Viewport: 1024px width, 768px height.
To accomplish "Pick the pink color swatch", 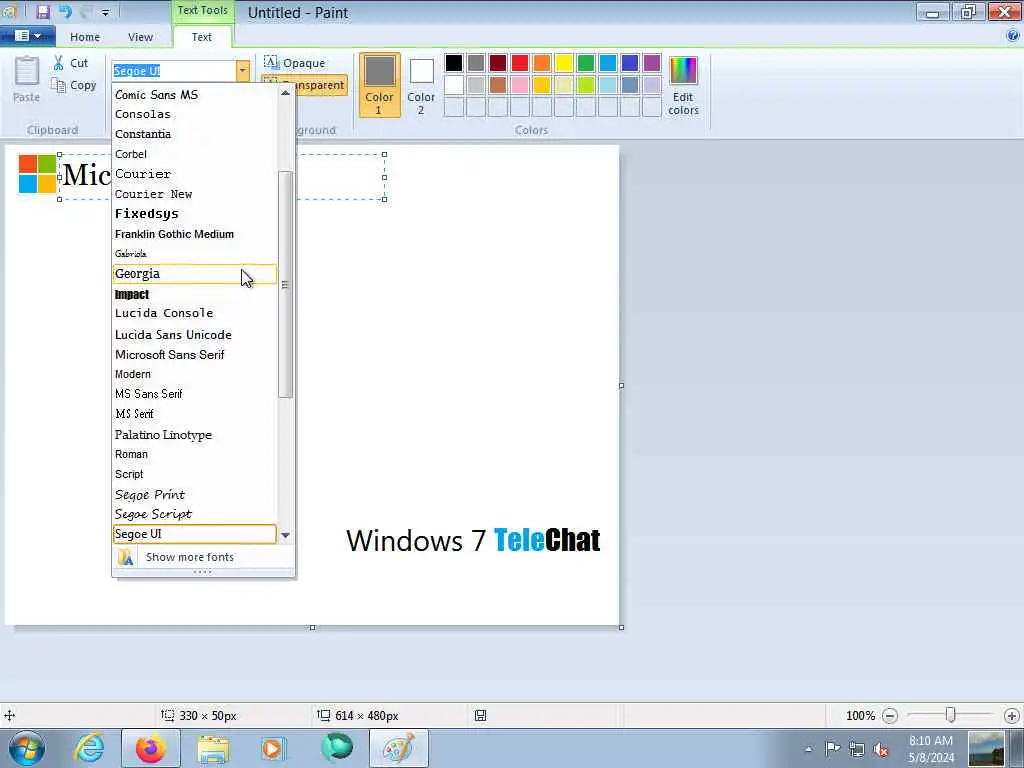I will (520, 85).
